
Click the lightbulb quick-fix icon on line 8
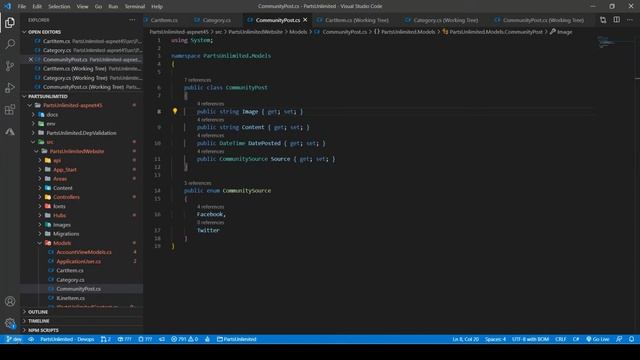(x=175, y=111)
